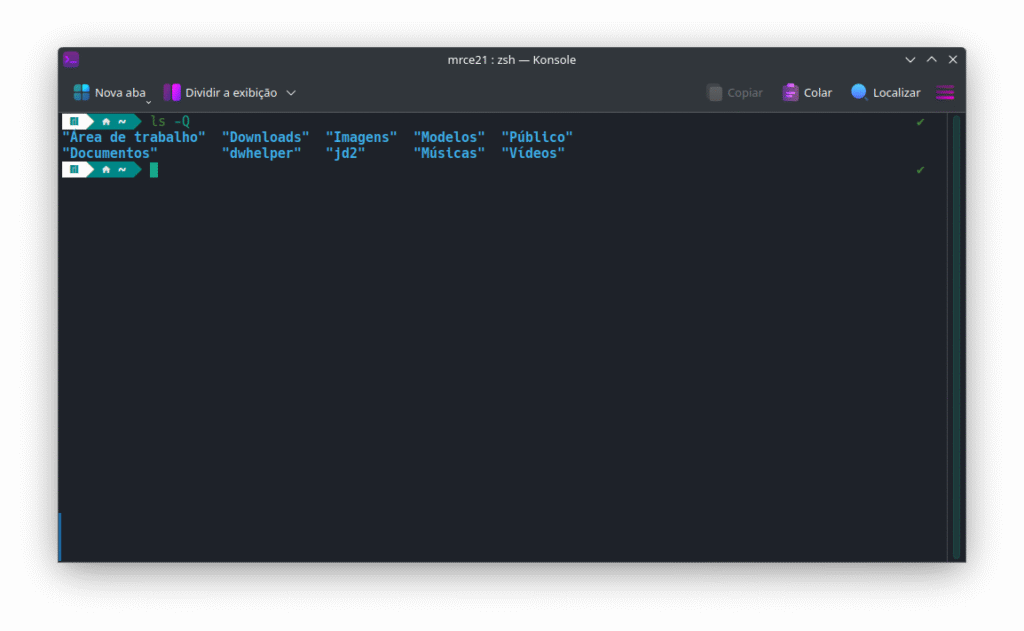Open a new tab with Nova aba
The image size is (1024, 631).
108,93
